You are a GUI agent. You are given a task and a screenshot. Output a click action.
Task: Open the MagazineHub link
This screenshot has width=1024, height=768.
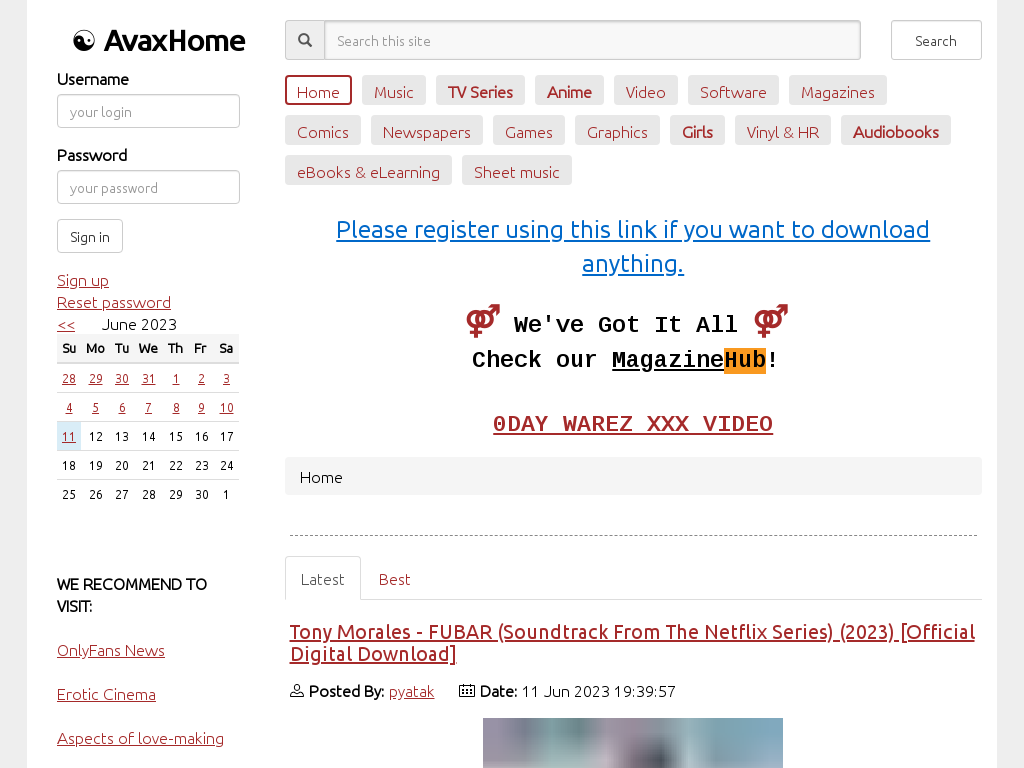tap(688, 360)
